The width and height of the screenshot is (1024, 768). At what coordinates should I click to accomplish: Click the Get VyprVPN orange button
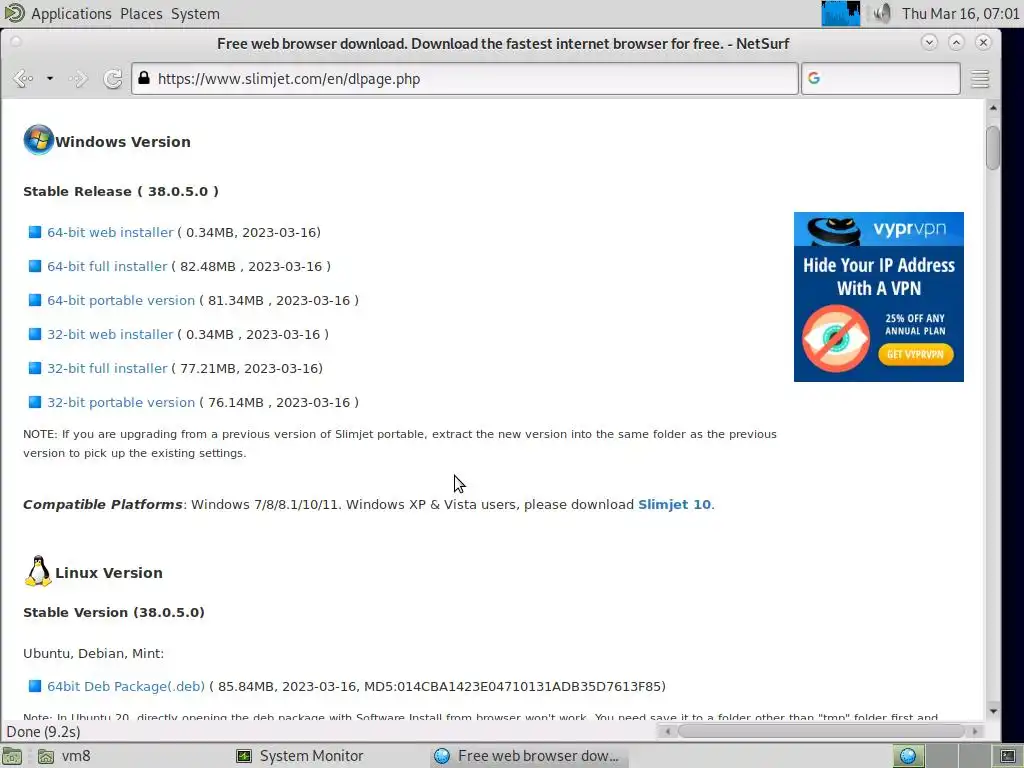[916, 355]
